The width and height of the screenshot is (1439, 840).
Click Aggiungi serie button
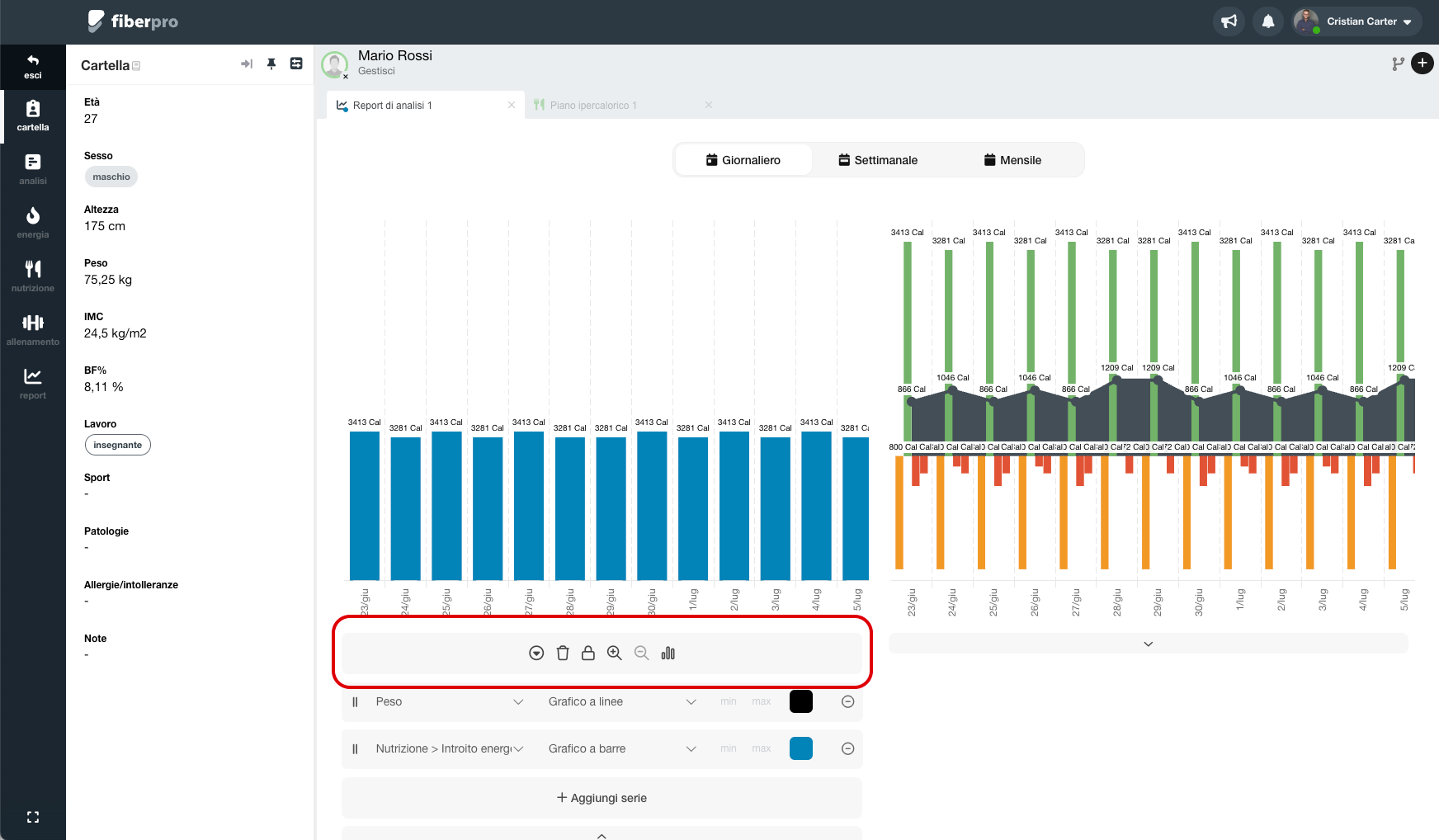[602, 798]
